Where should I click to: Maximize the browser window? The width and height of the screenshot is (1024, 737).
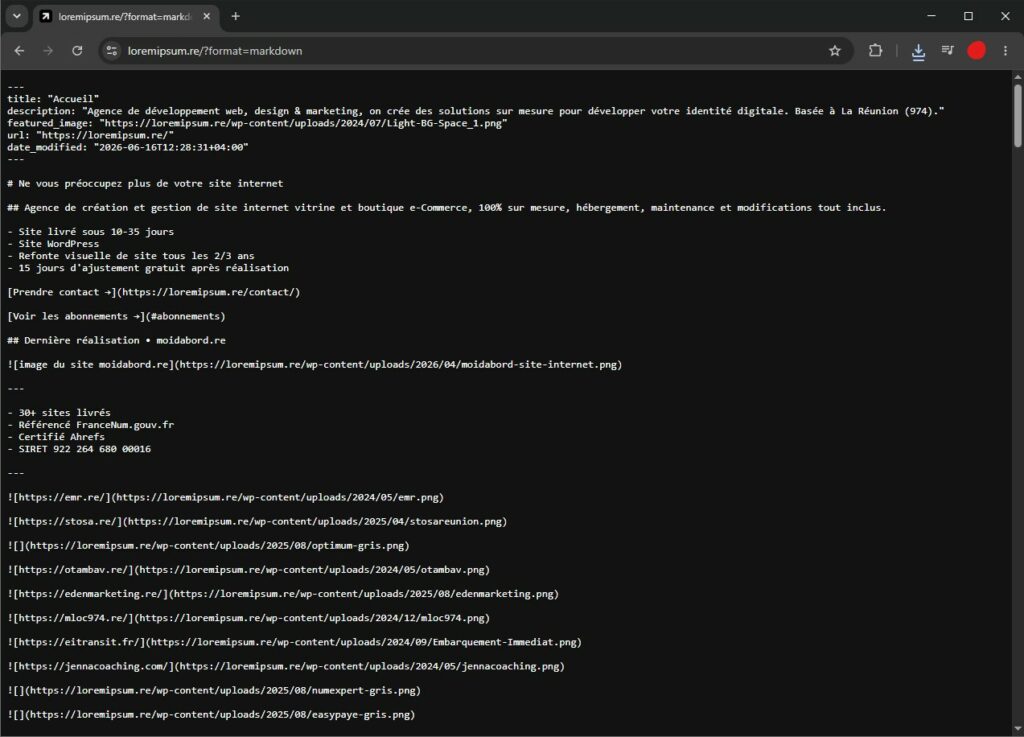pyautogui.click(x=968, y=16)
